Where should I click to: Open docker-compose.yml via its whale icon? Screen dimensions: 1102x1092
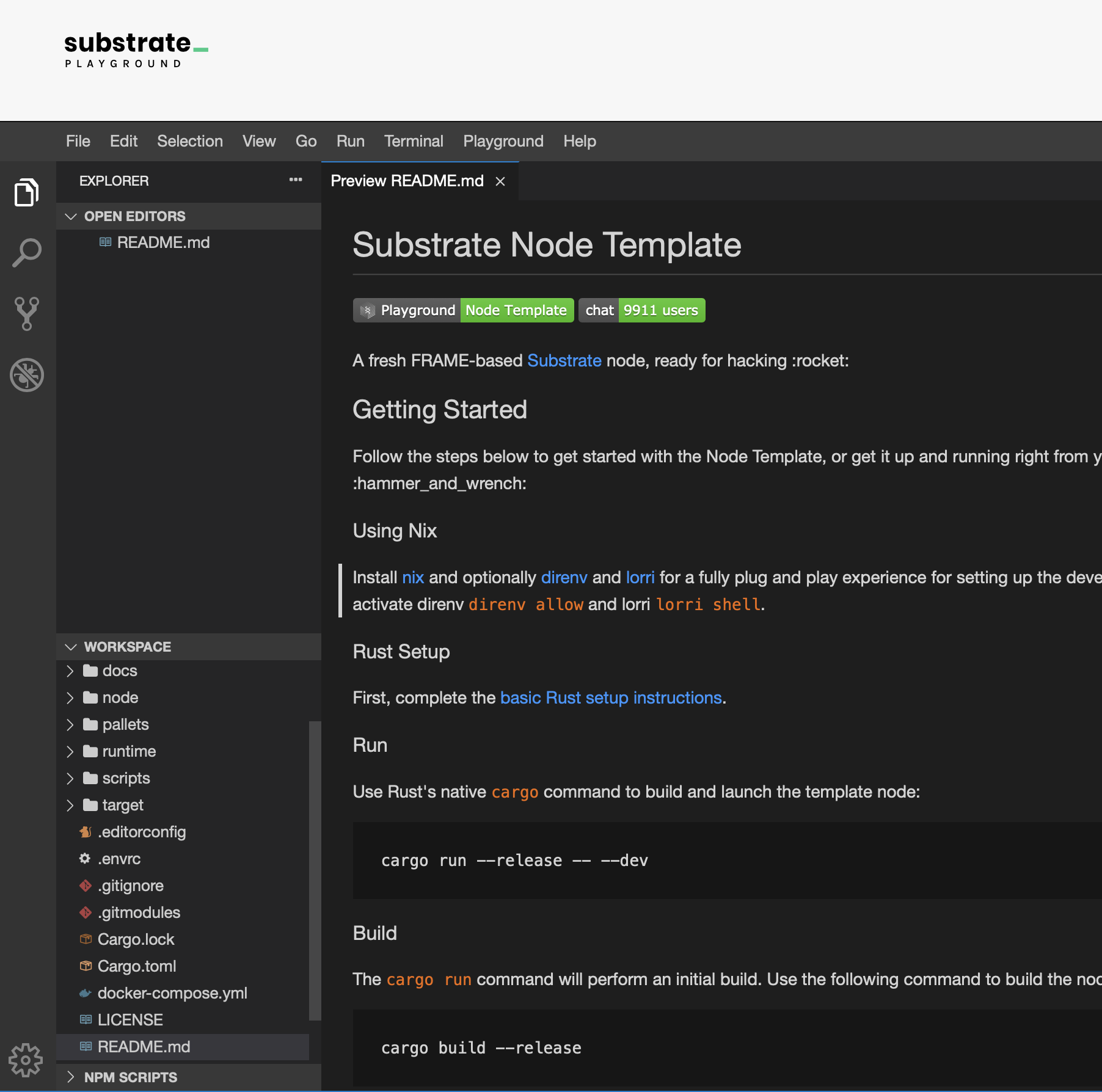[86, 993]
